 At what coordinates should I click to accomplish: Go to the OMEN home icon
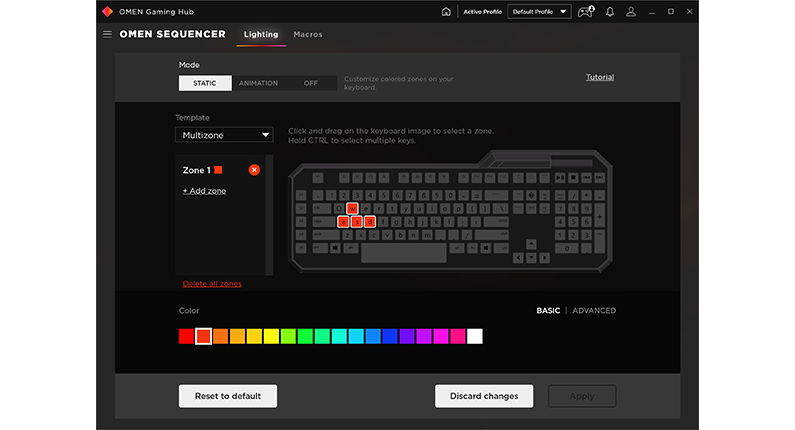tap(446, 12)
